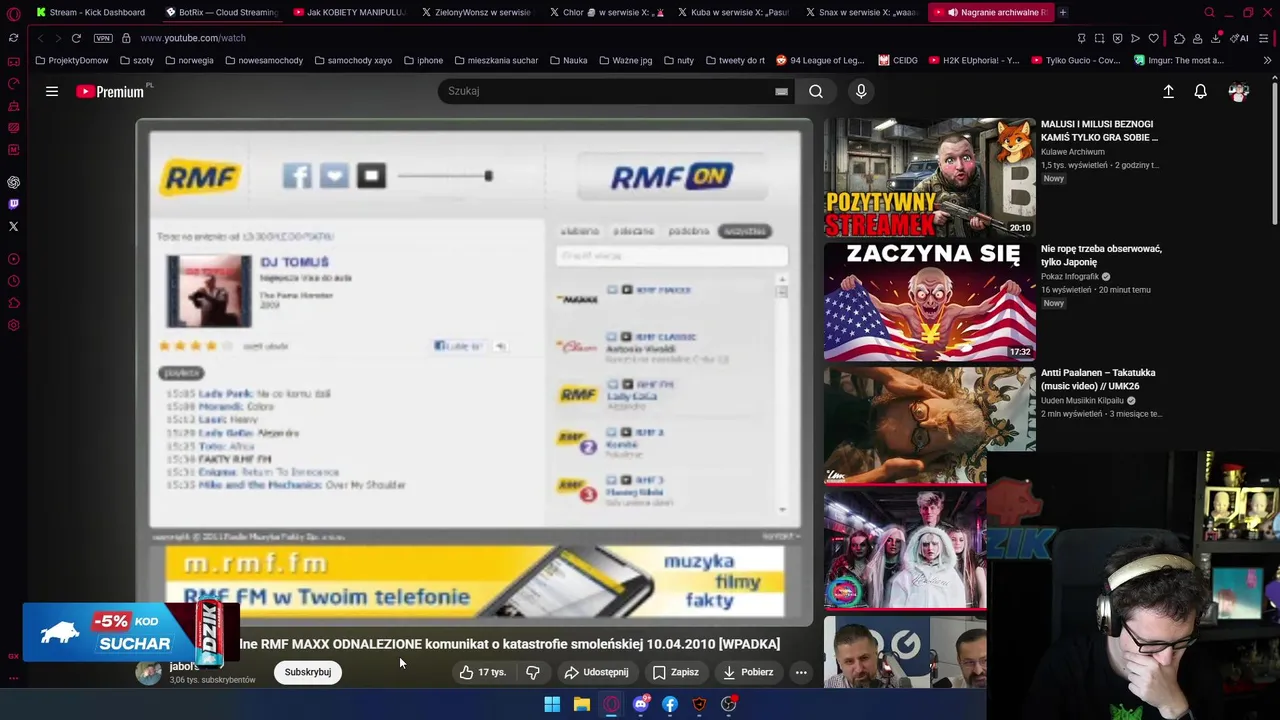
Task: Open Windows Start menu
Action: coord(552,704)
